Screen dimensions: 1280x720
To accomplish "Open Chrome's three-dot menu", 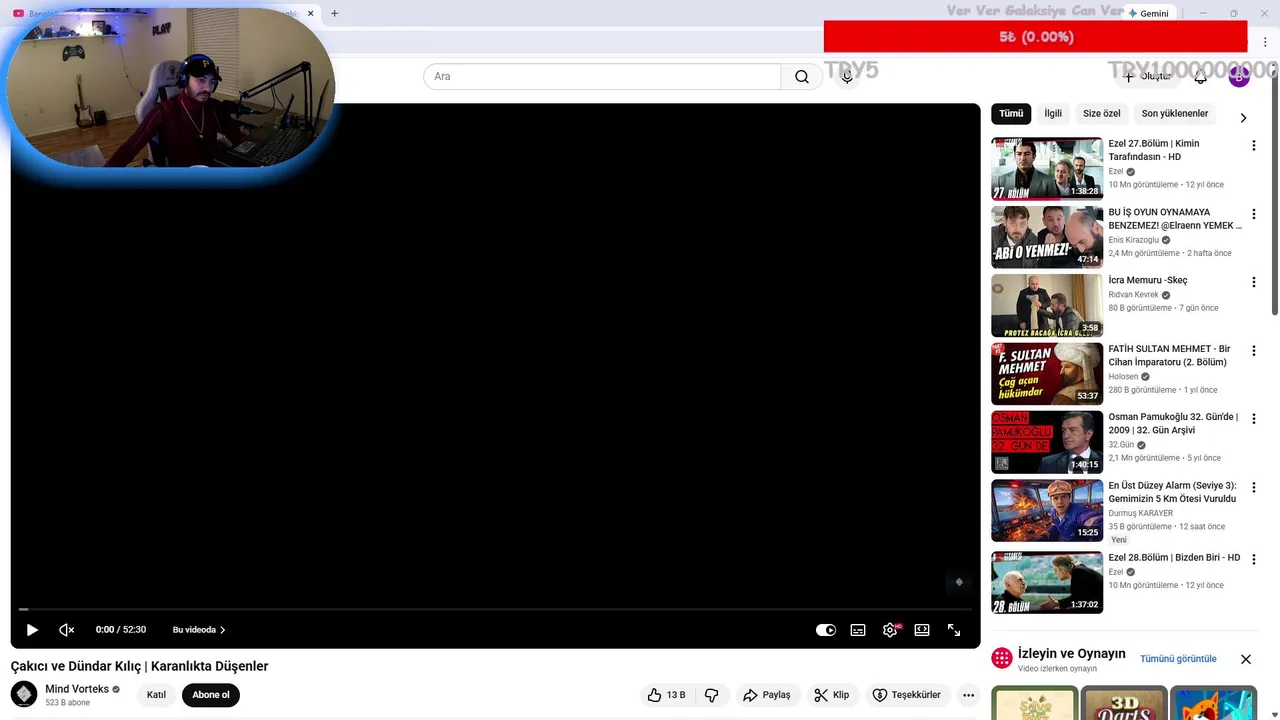I will (x=1265, y=41).
